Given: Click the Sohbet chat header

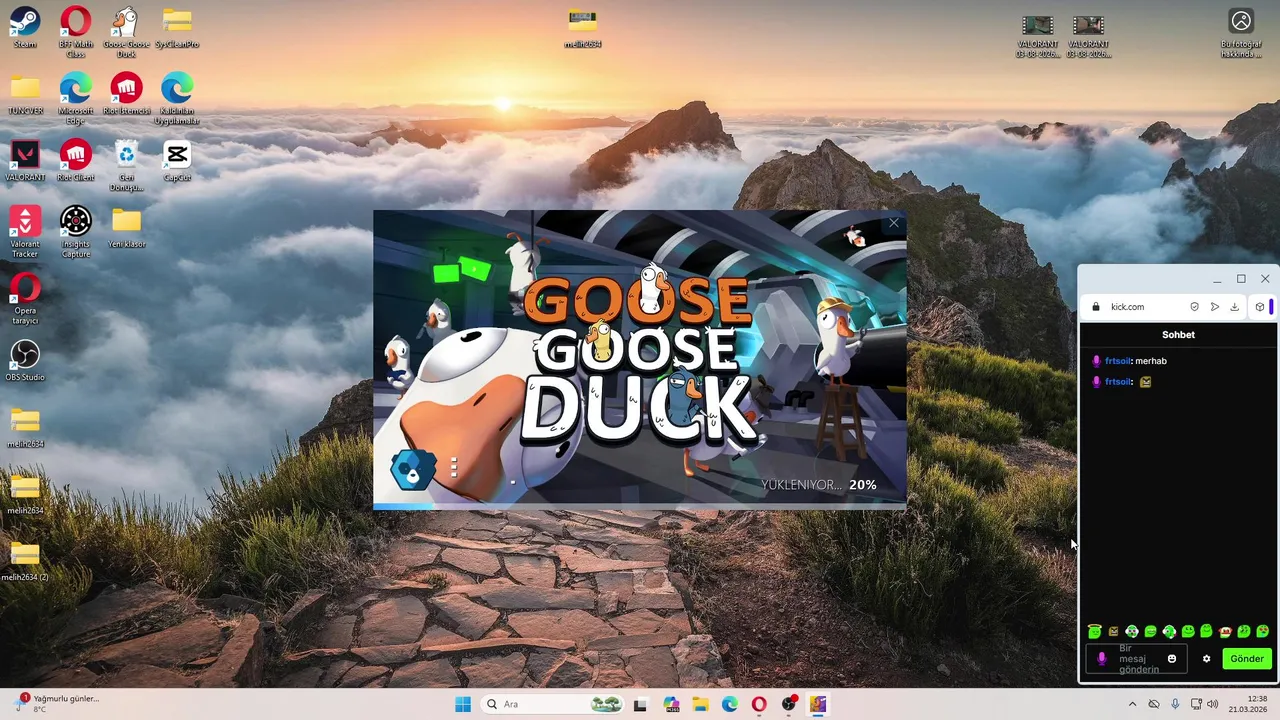Looking at the screenshot, I should tap(1178, 335).
